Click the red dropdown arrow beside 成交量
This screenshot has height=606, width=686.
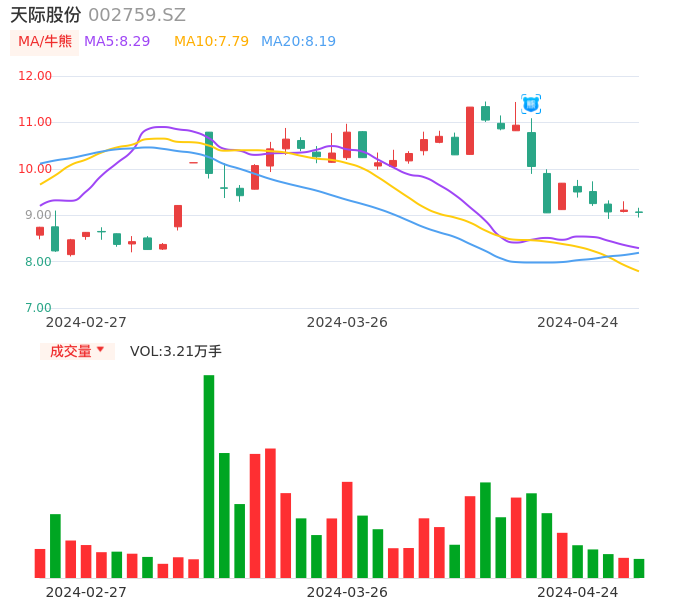[100, 350]
